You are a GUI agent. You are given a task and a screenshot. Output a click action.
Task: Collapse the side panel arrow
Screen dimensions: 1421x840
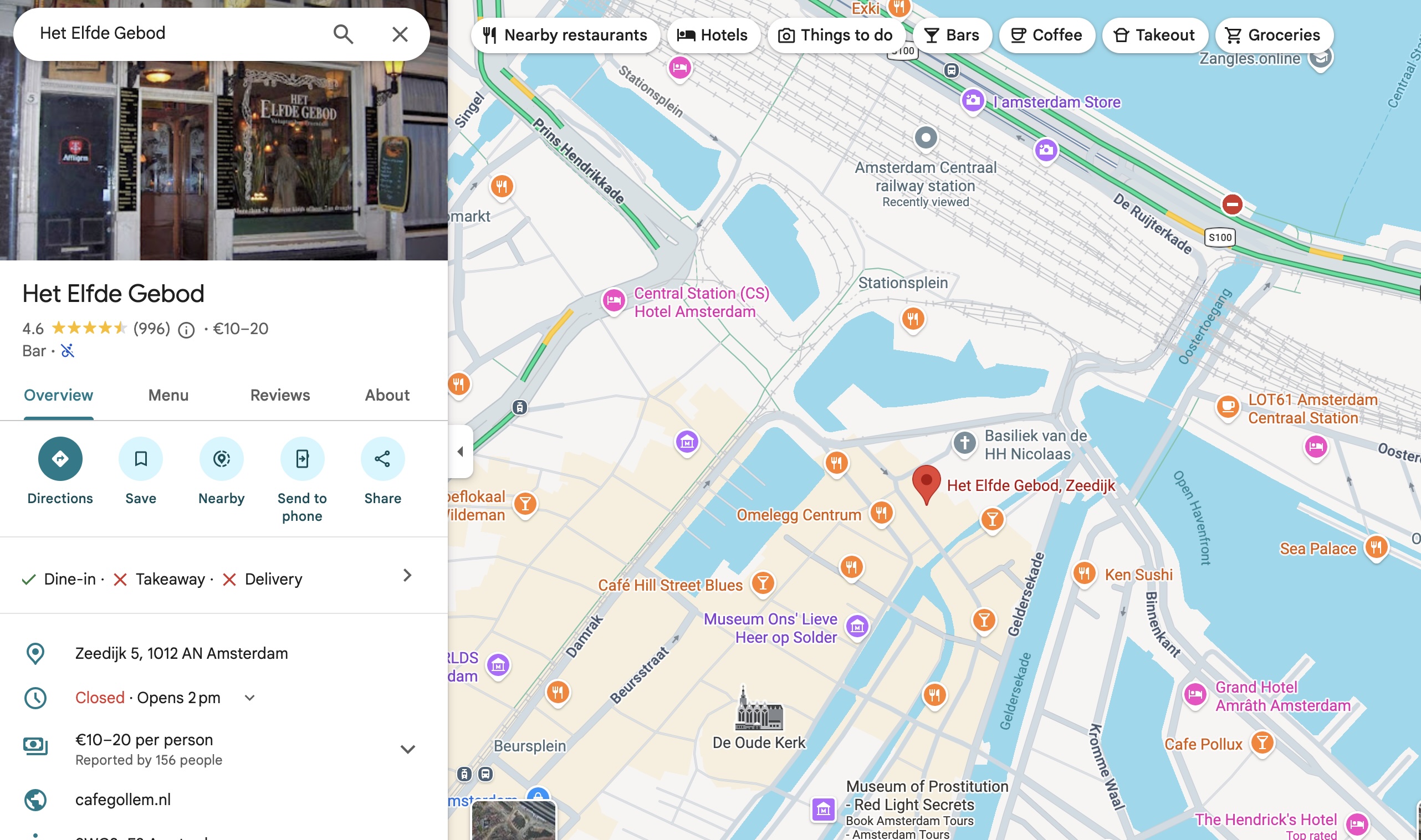point(460,452)
